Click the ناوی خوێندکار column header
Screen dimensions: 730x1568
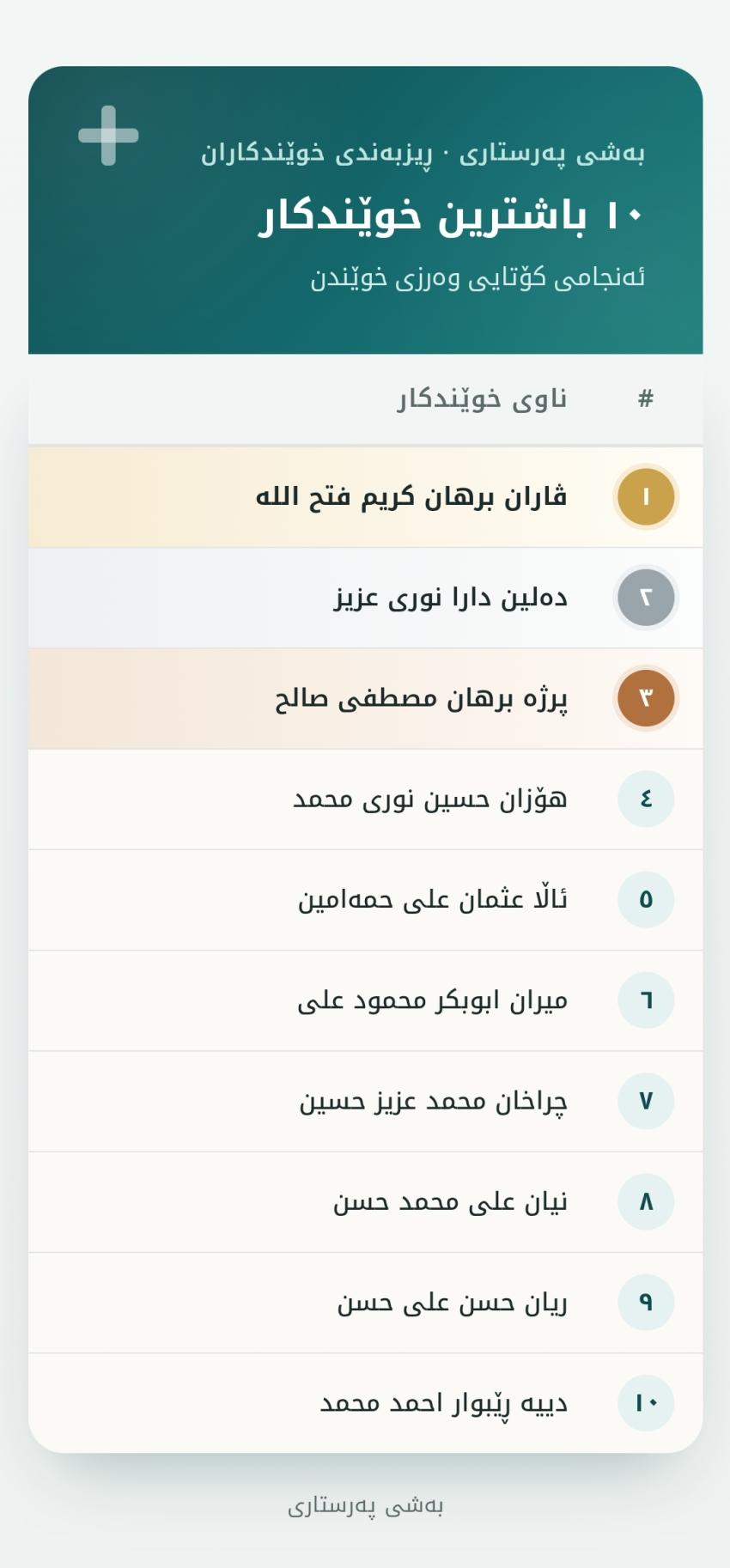point(482,399)
